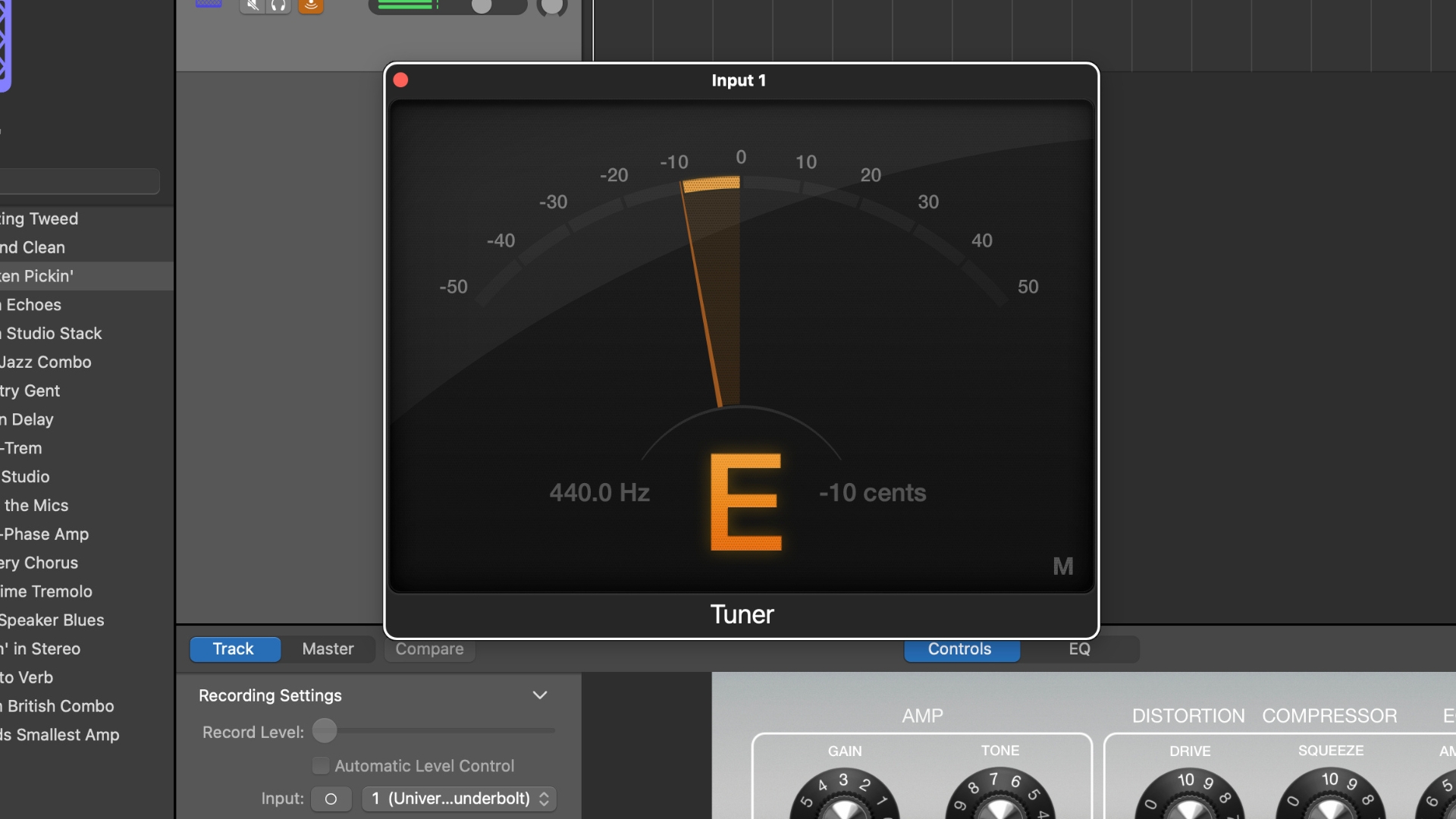Select the Chorus patch in library

coord(86,563)
